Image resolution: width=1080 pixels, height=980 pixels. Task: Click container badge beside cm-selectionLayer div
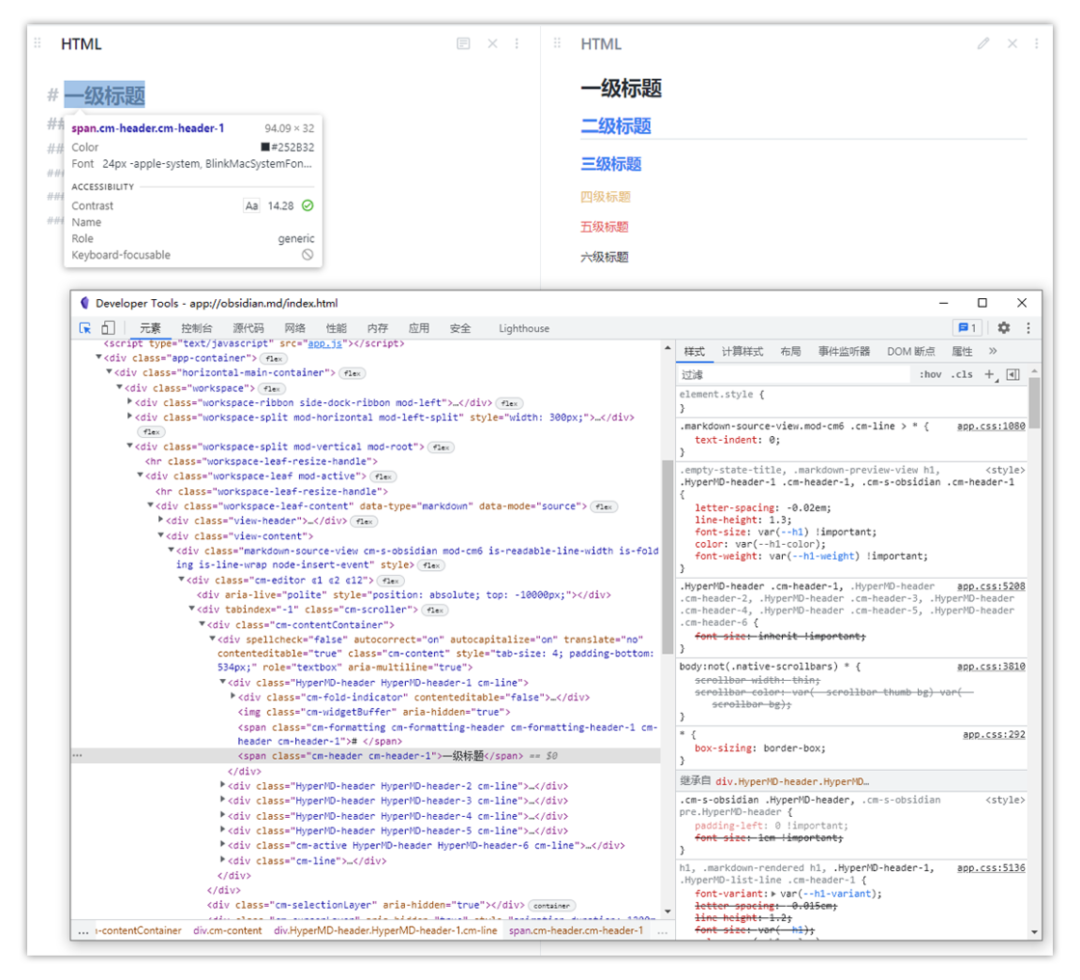552,906
